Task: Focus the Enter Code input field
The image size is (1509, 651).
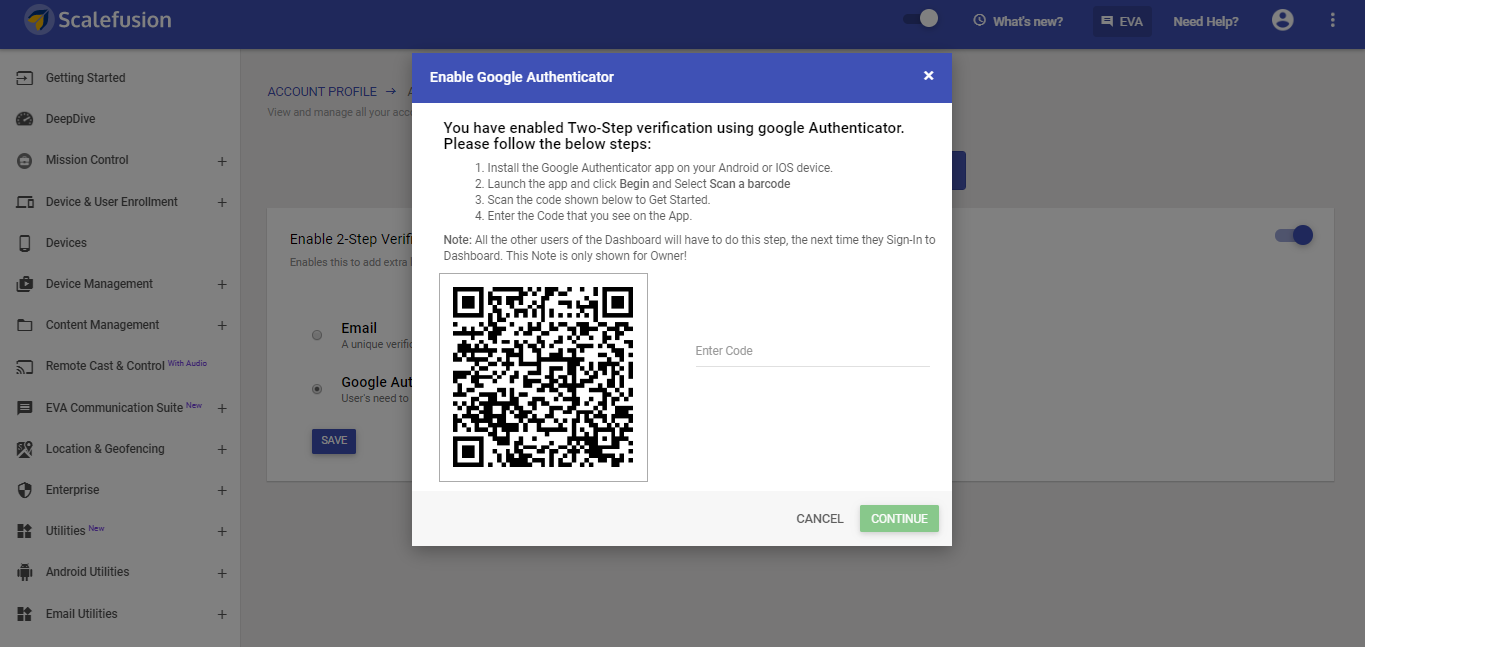Action: point(813,352)
